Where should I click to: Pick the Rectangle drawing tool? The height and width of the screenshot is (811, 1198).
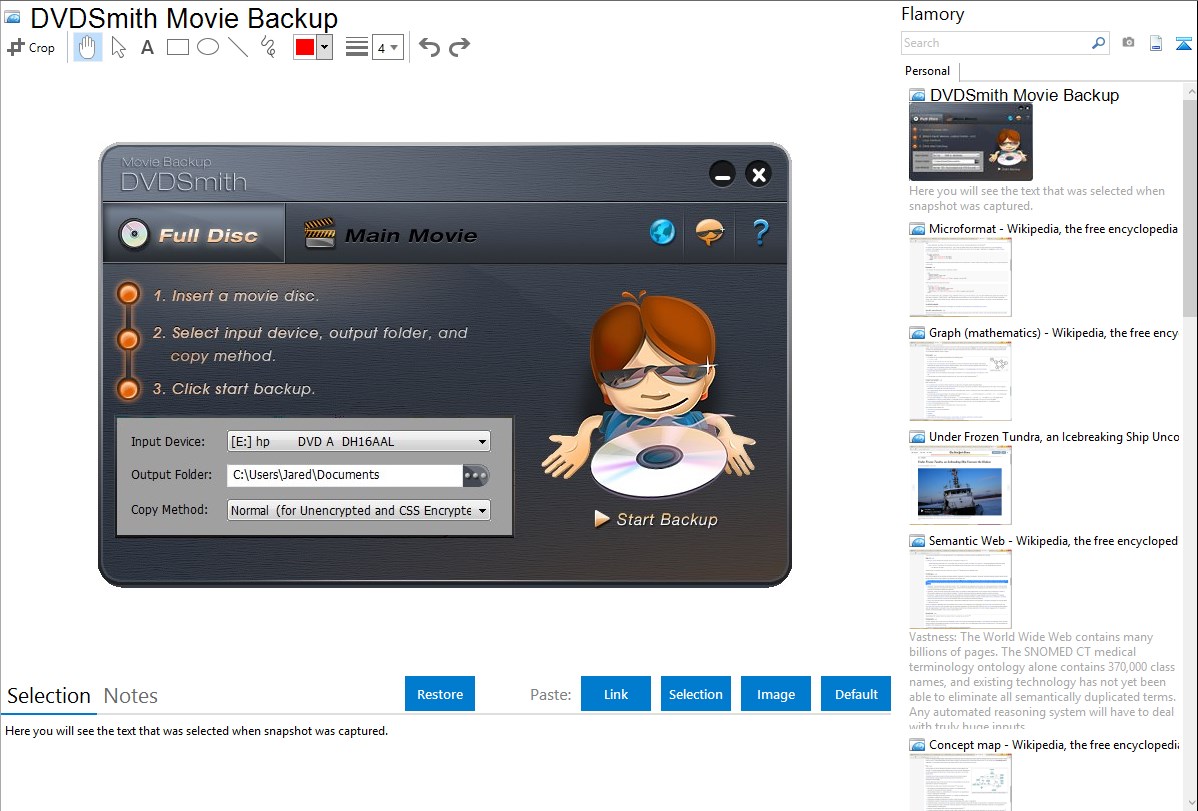177,47
